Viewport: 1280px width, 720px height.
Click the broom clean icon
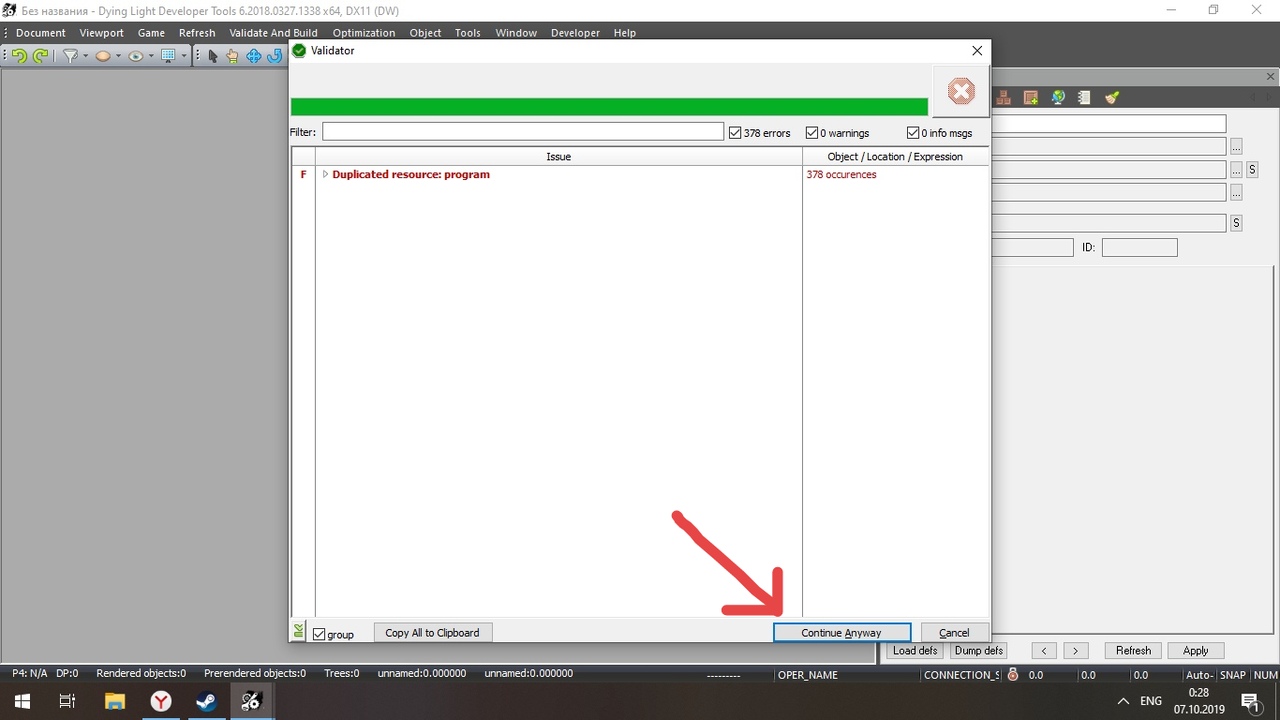(x=1112, y=97)
